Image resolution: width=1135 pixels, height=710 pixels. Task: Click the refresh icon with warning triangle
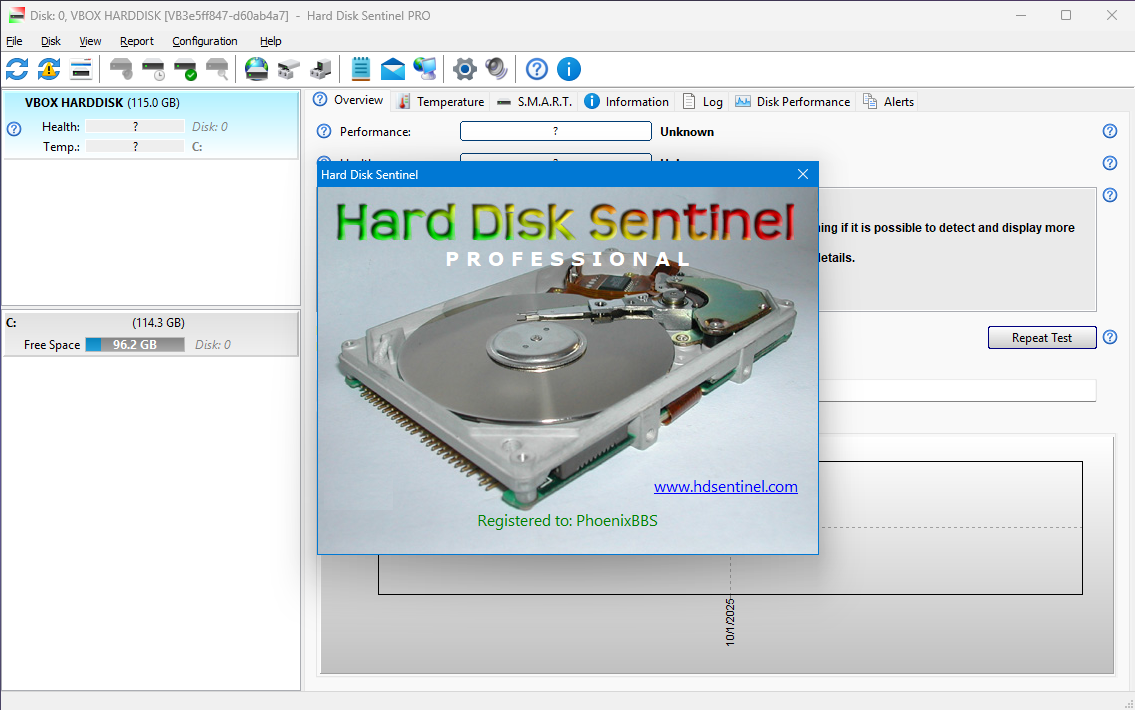coord(49,69)
